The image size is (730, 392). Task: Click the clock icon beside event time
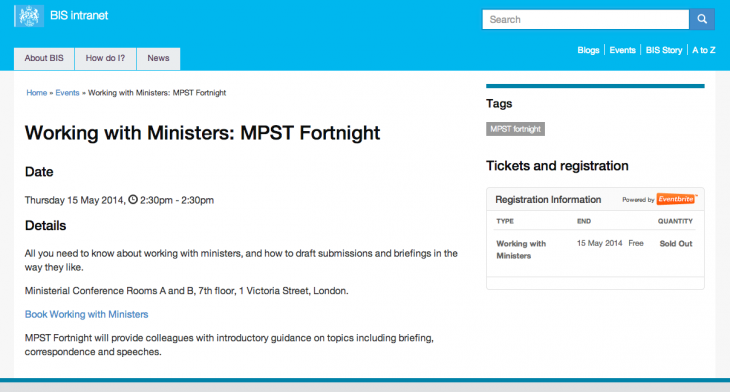point(133,200)
